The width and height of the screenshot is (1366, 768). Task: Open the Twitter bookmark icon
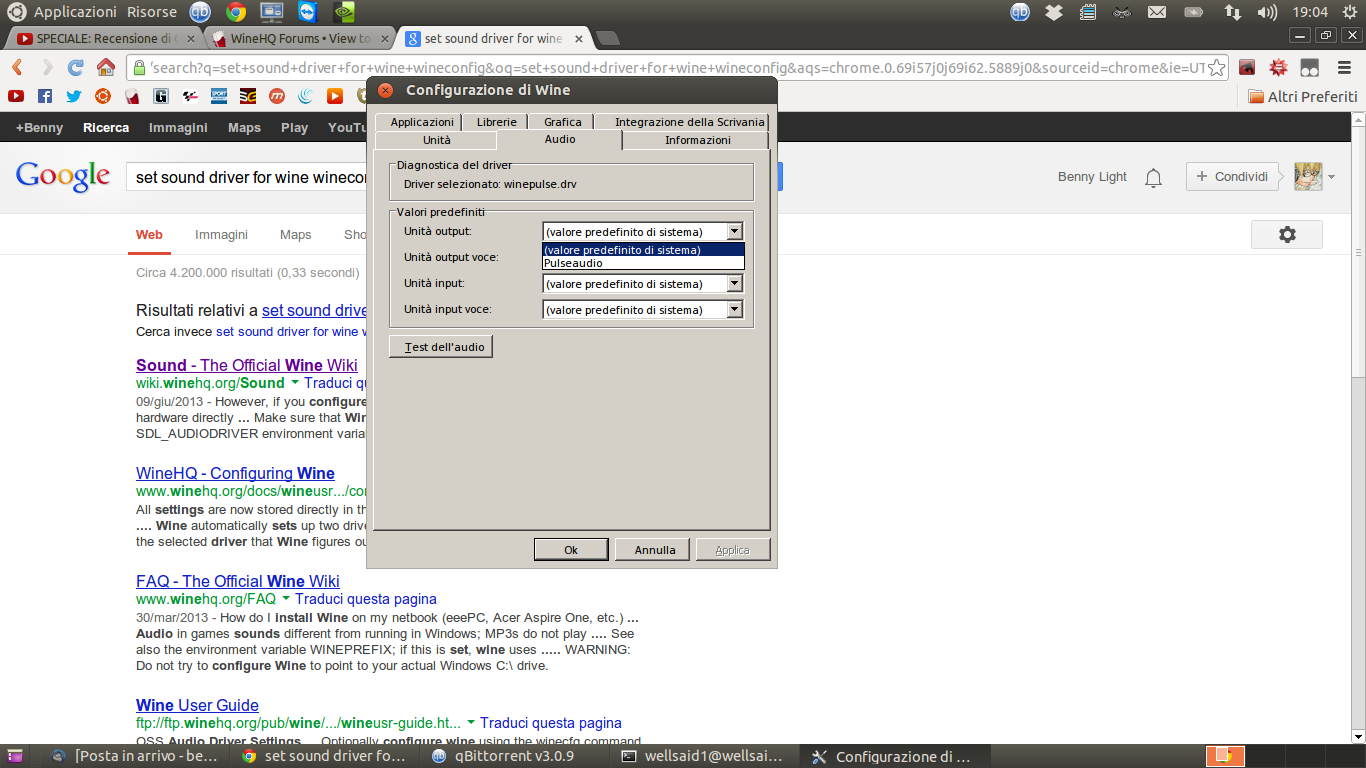coord(73,96)
